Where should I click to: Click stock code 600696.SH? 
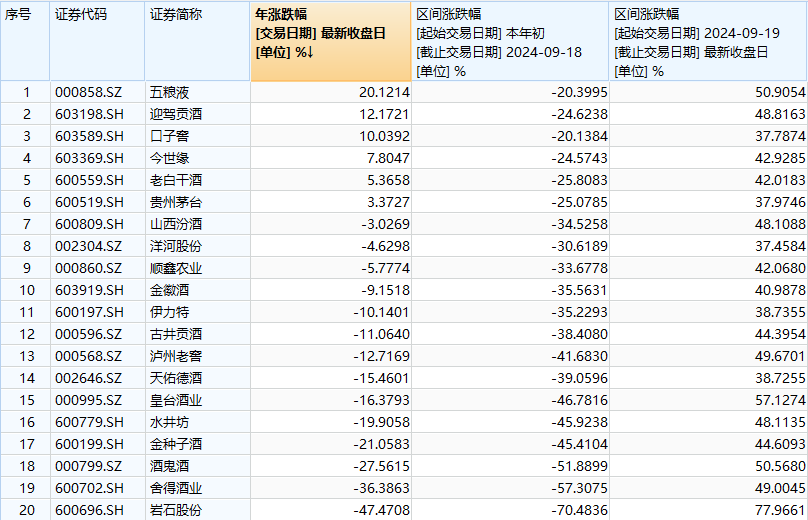(x=89, y=510)
